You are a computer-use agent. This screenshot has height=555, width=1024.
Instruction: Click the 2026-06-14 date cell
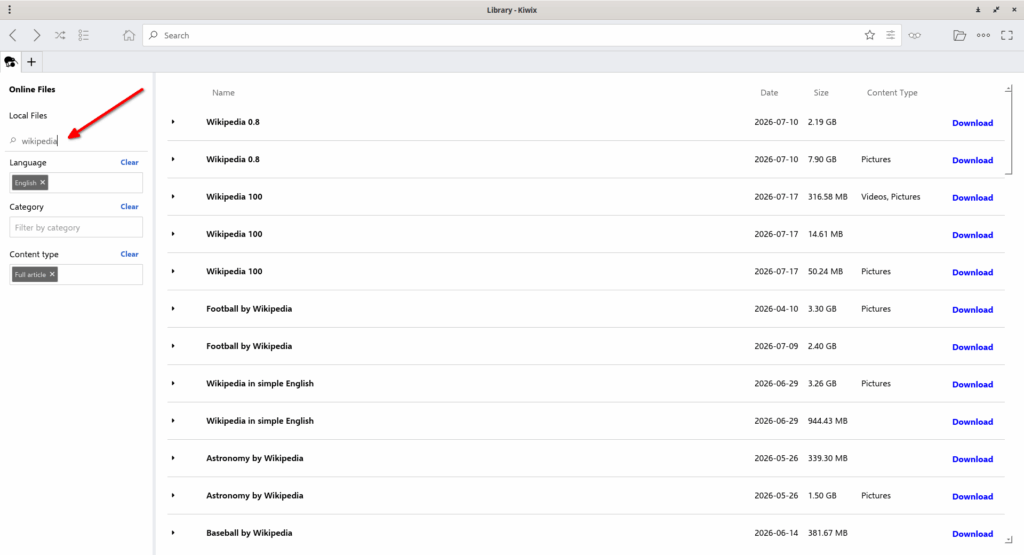point(776,533)
